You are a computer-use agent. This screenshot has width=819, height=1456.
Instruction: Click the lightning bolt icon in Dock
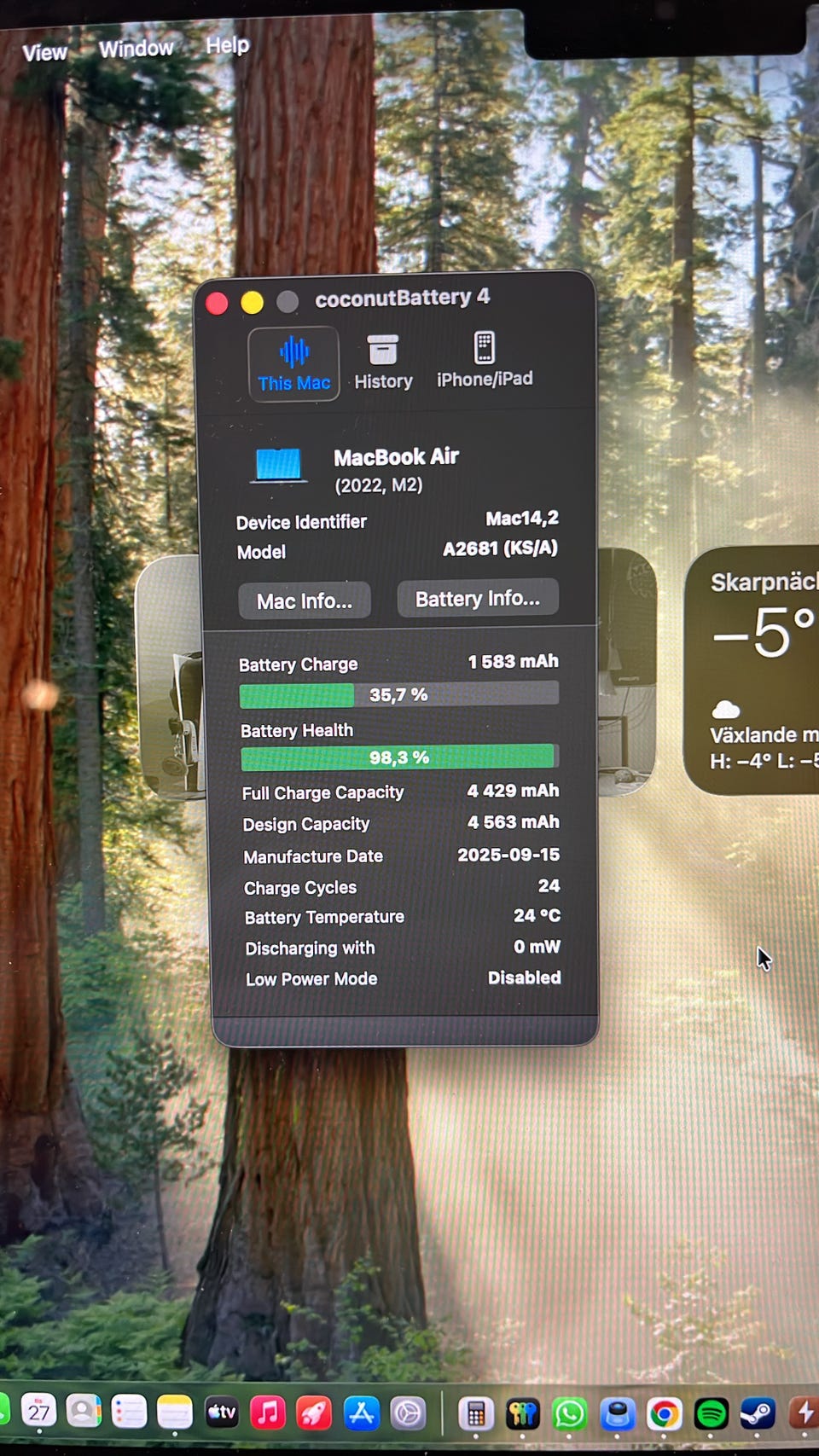(804, 1413)
